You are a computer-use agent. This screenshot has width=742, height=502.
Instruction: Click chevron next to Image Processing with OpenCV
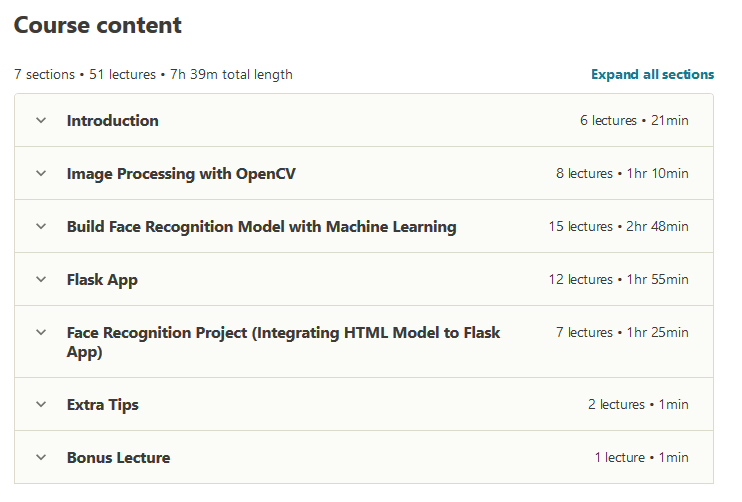[x=41, y=174]
